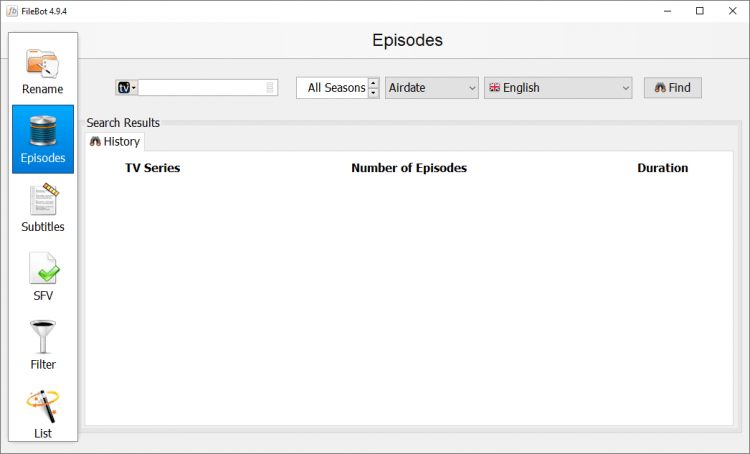The width and height of the screenshot is (750, 454).
Task: Open the Subtitles panel
Action: click(x=42, y=208)
